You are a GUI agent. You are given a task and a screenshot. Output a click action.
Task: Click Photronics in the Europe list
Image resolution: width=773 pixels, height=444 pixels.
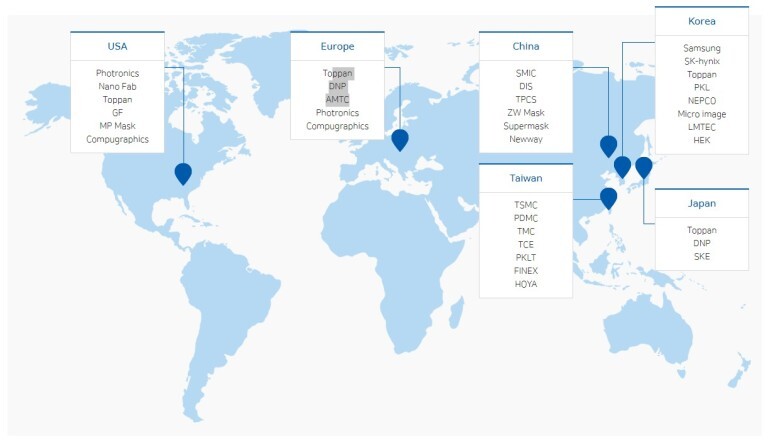pyautogui.click(x=337, y=113)
